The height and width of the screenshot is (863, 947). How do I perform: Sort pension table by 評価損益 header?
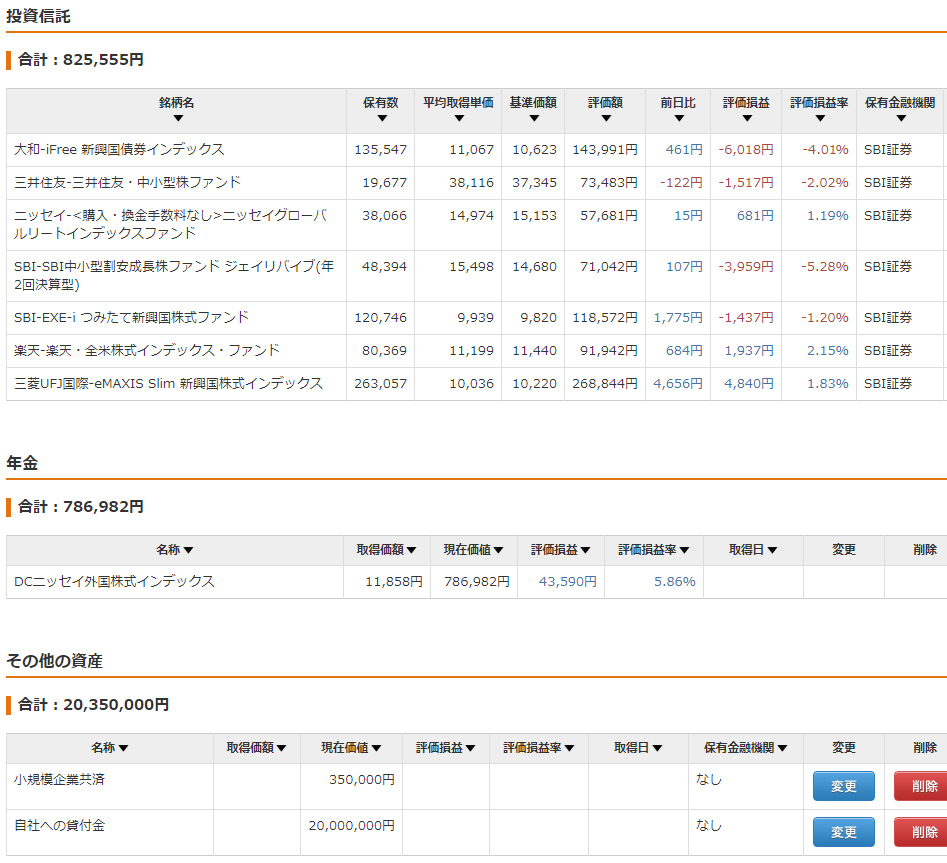pyautogui.click(x=560, y=550)
